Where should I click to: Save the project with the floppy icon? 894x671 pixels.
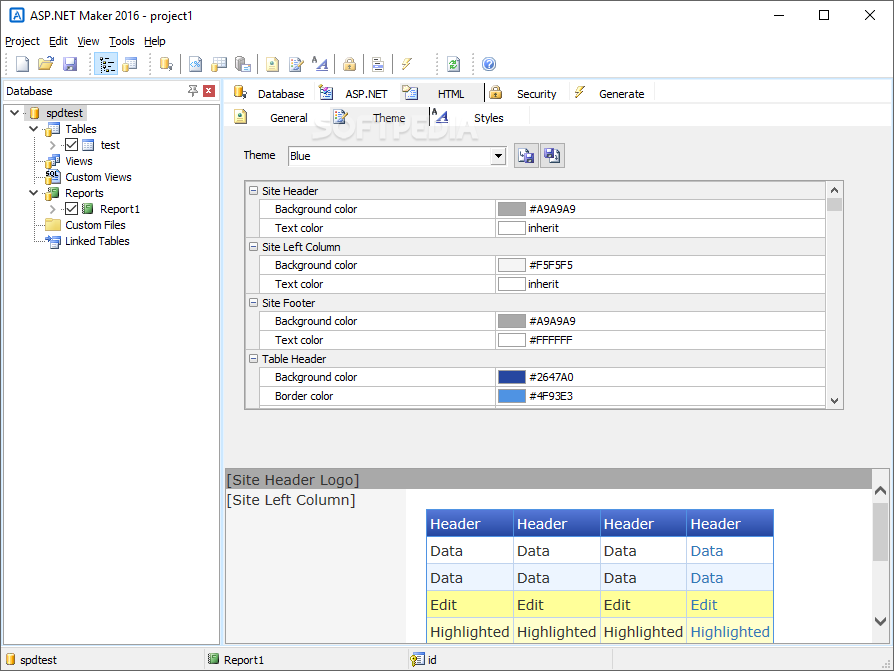pos(70,64)
